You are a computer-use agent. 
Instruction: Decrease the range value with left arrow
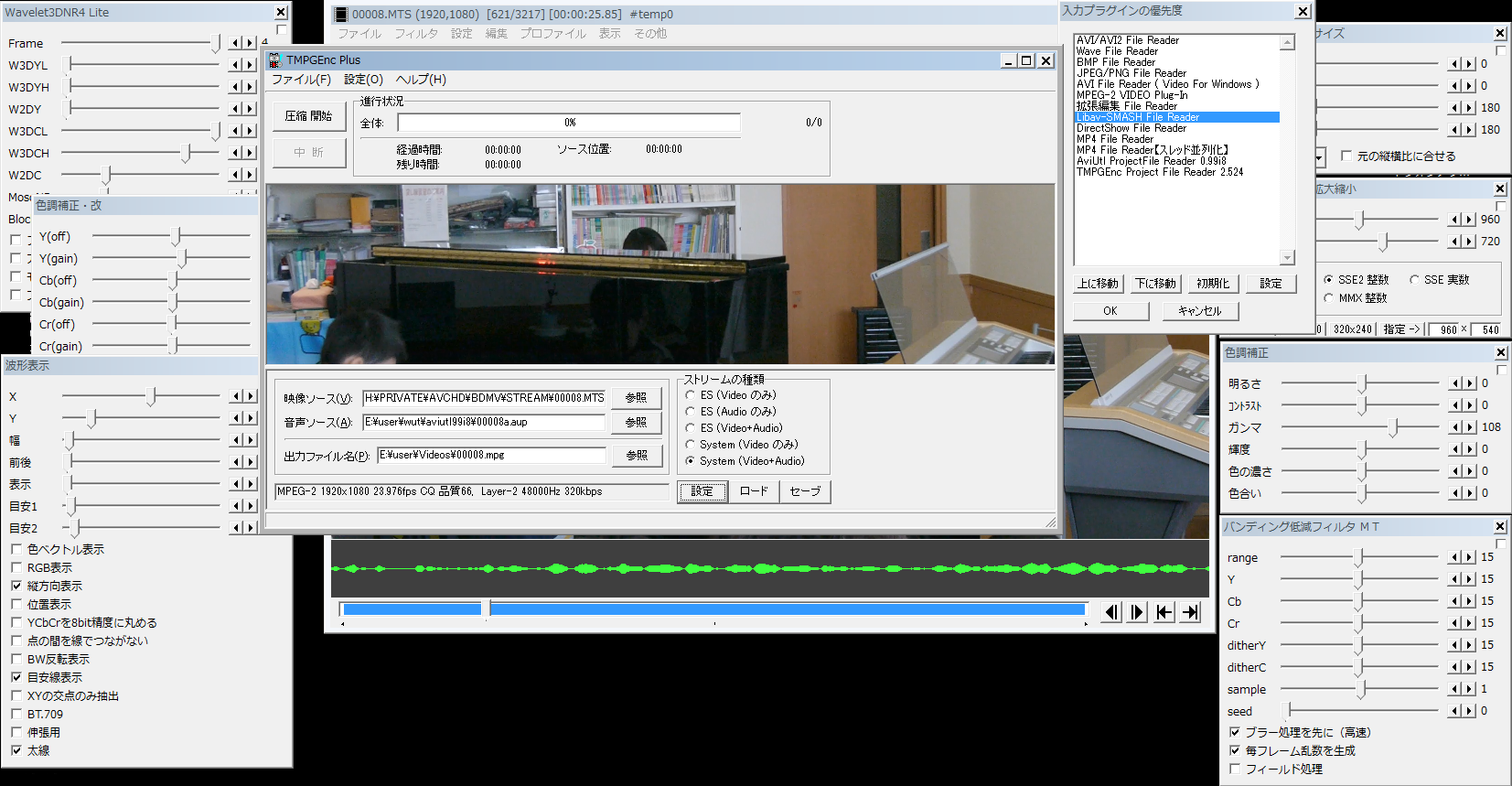pos(1455,557)
